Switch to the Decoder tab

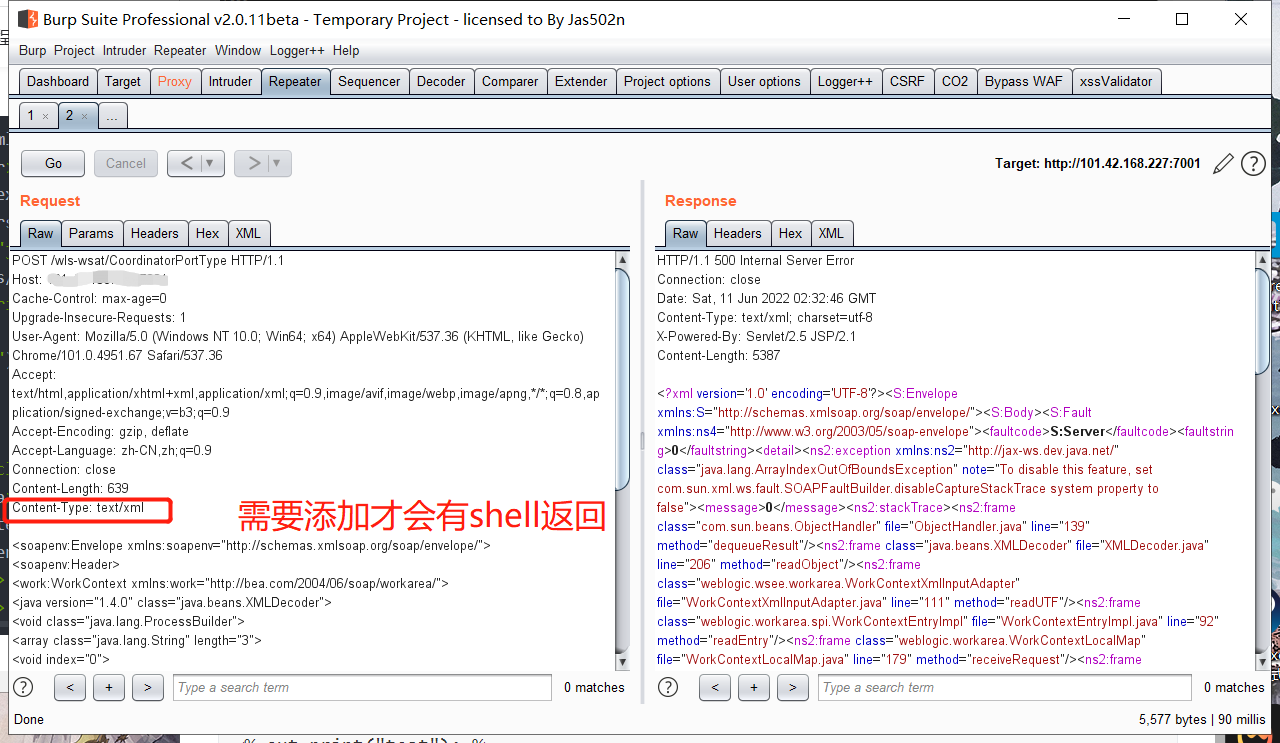pyautogui.click(x=441, y=82)
